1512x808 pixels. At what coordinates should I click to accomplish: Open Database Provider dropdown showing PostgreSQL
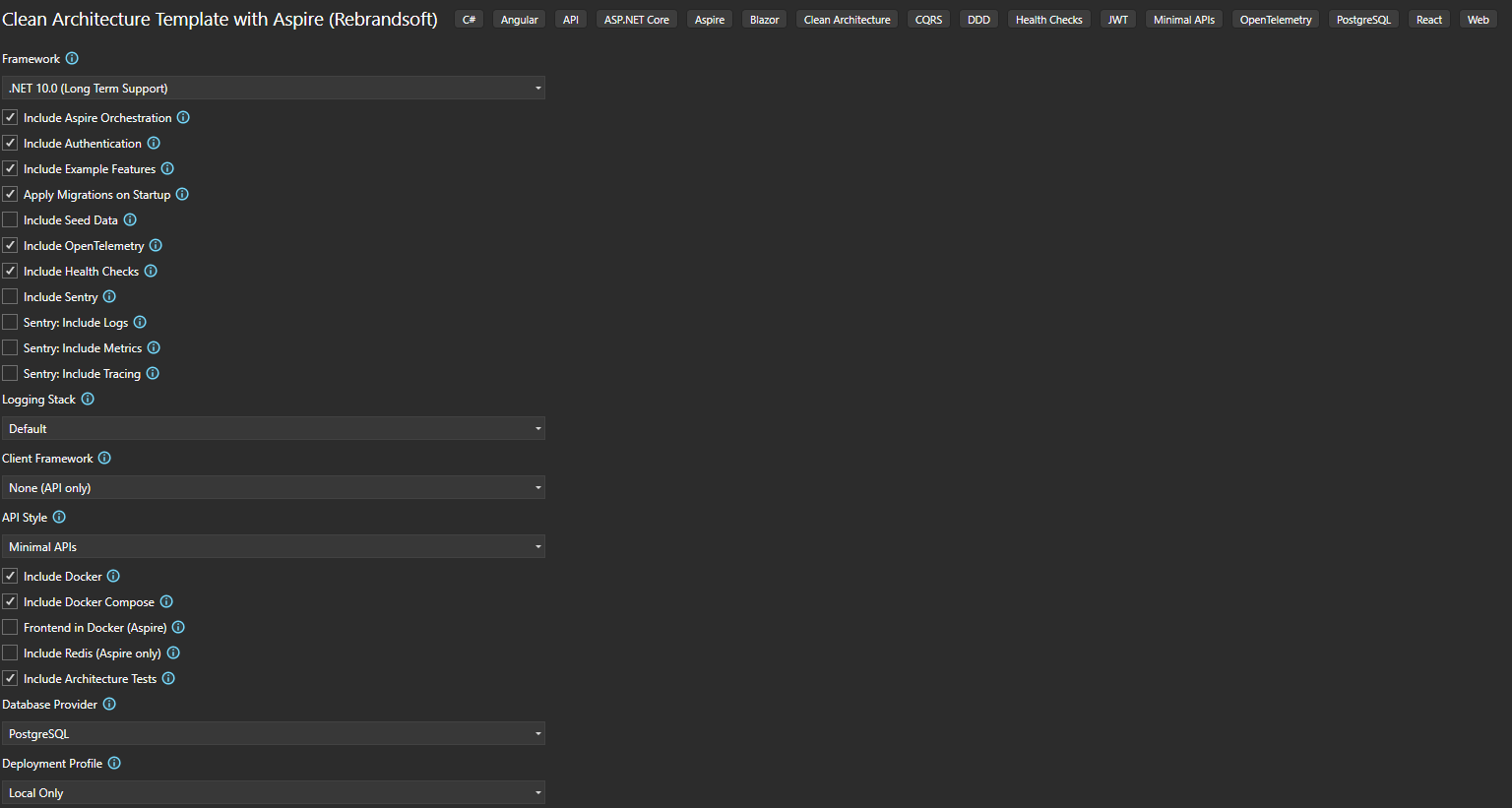(x=274, y=734)
